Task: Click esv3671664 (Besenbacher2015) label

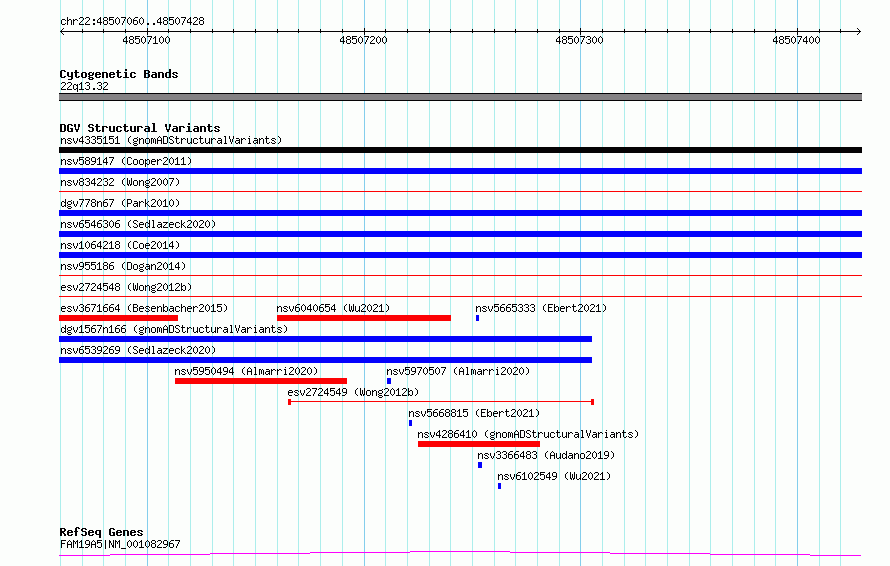Action: pos(144,308)
